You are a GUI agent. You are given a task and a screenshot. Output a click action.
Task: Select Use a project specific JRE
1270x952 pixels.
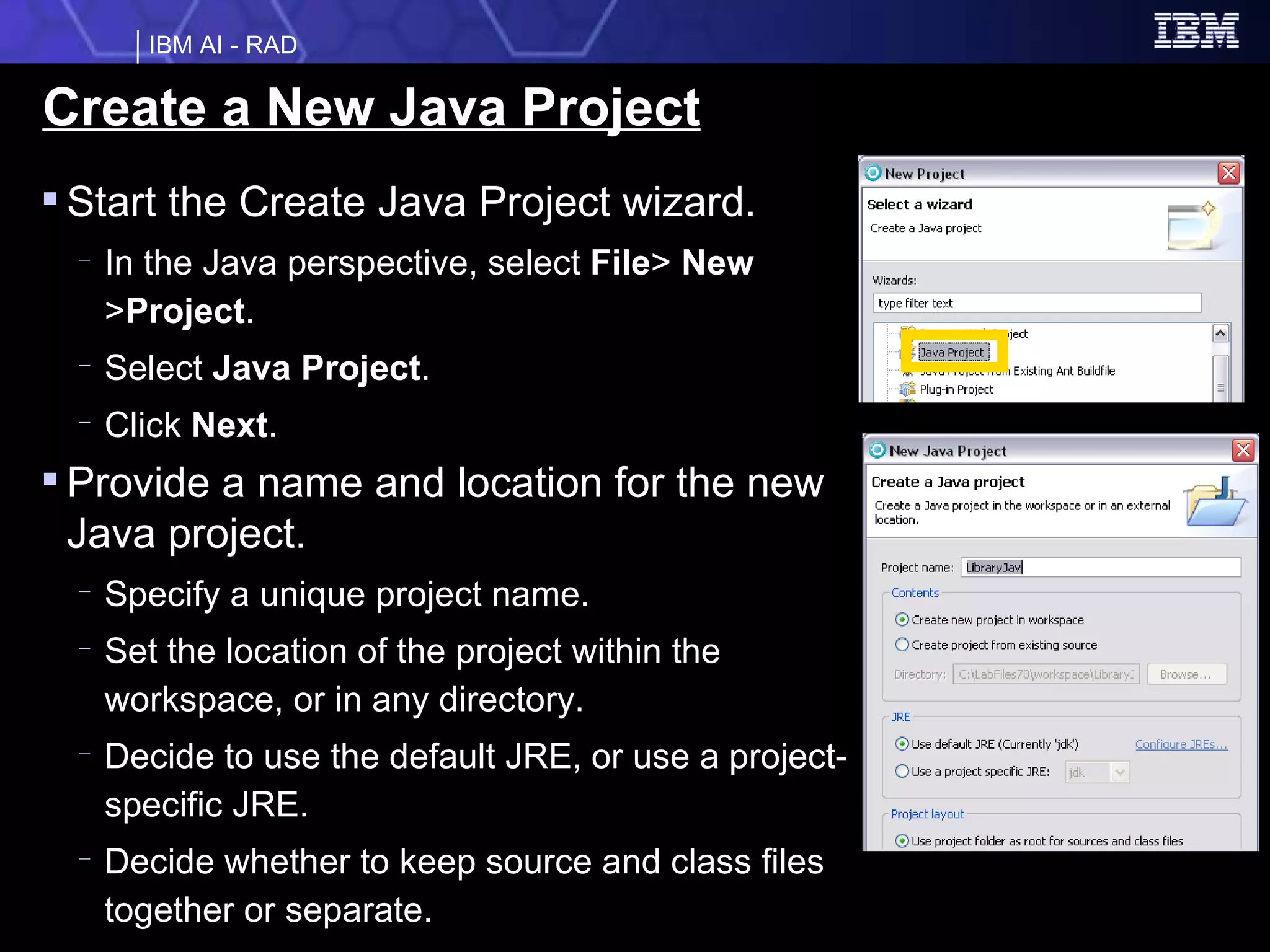pyautogui.click(x=972, y=772)
